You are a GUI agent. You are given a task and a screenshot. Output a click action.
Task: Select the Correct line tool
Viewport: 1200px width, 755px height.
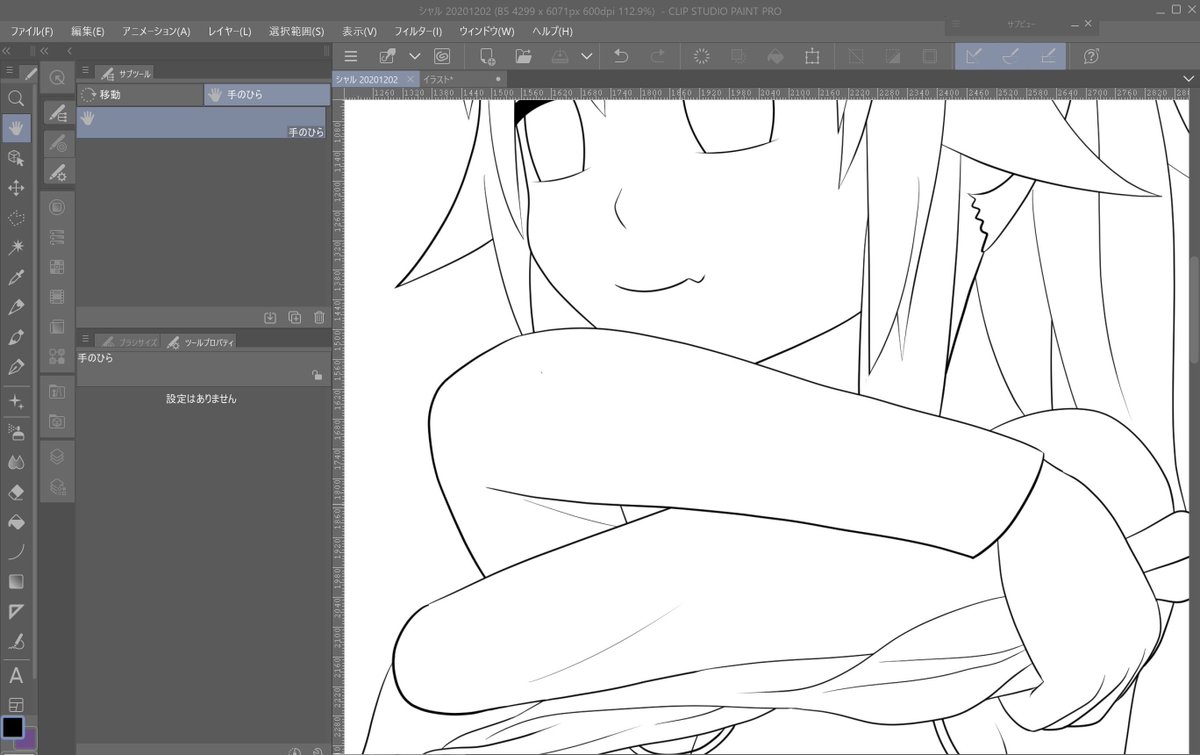[16, 641]
